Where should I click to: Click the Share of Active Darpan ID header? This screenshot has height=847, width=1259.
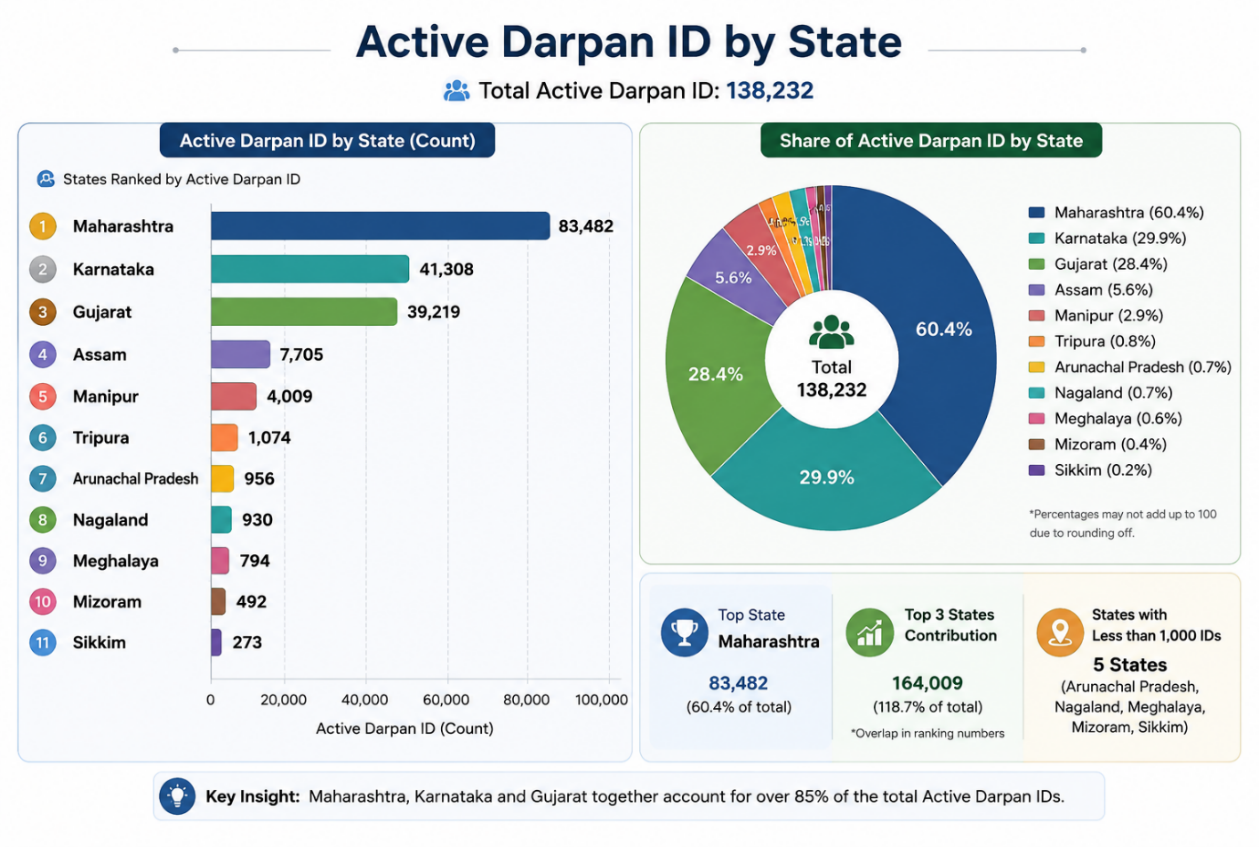931,141
